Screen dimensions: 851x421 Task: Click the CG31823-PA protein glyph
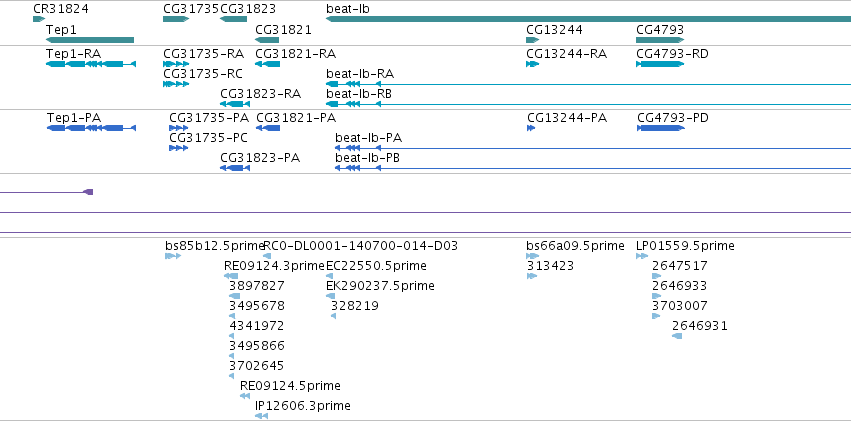pos(235,168)
